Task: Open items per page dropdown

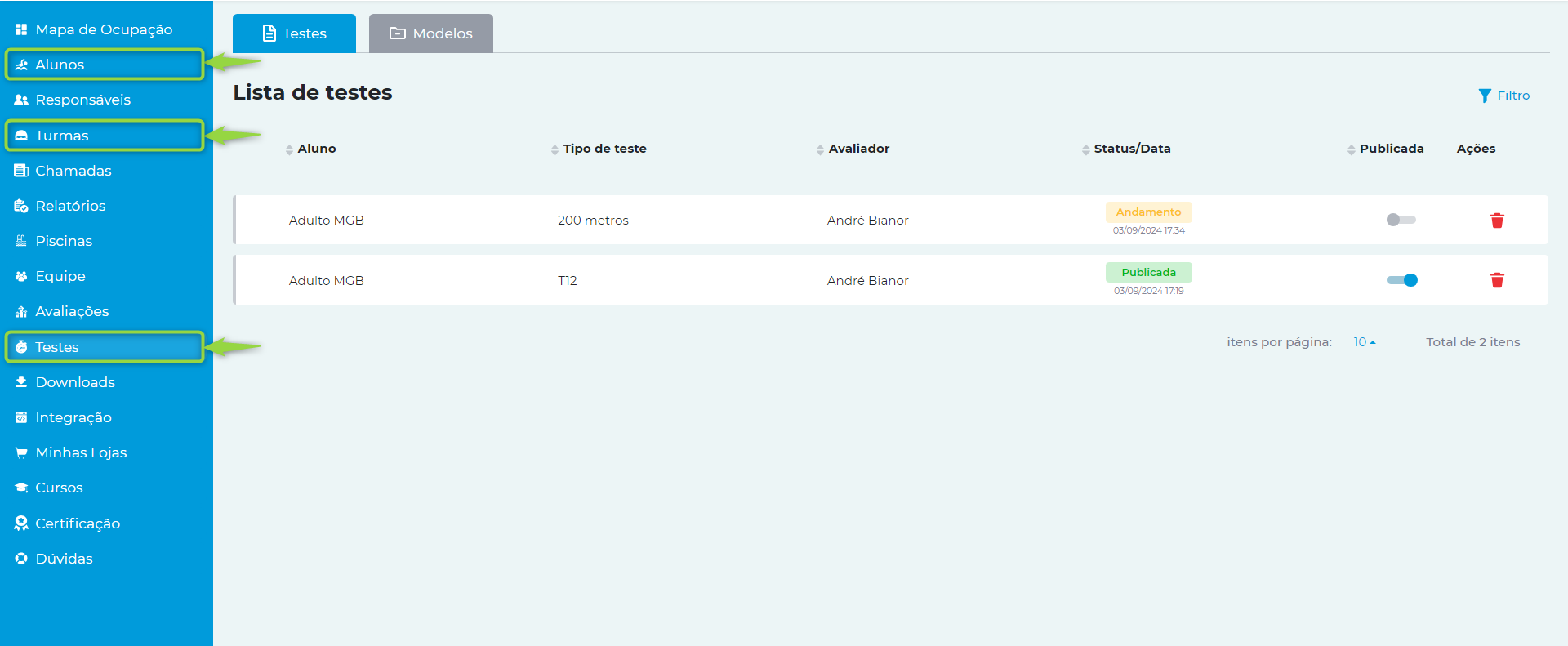Action: pyautogui.click(x=1365, y=342)
